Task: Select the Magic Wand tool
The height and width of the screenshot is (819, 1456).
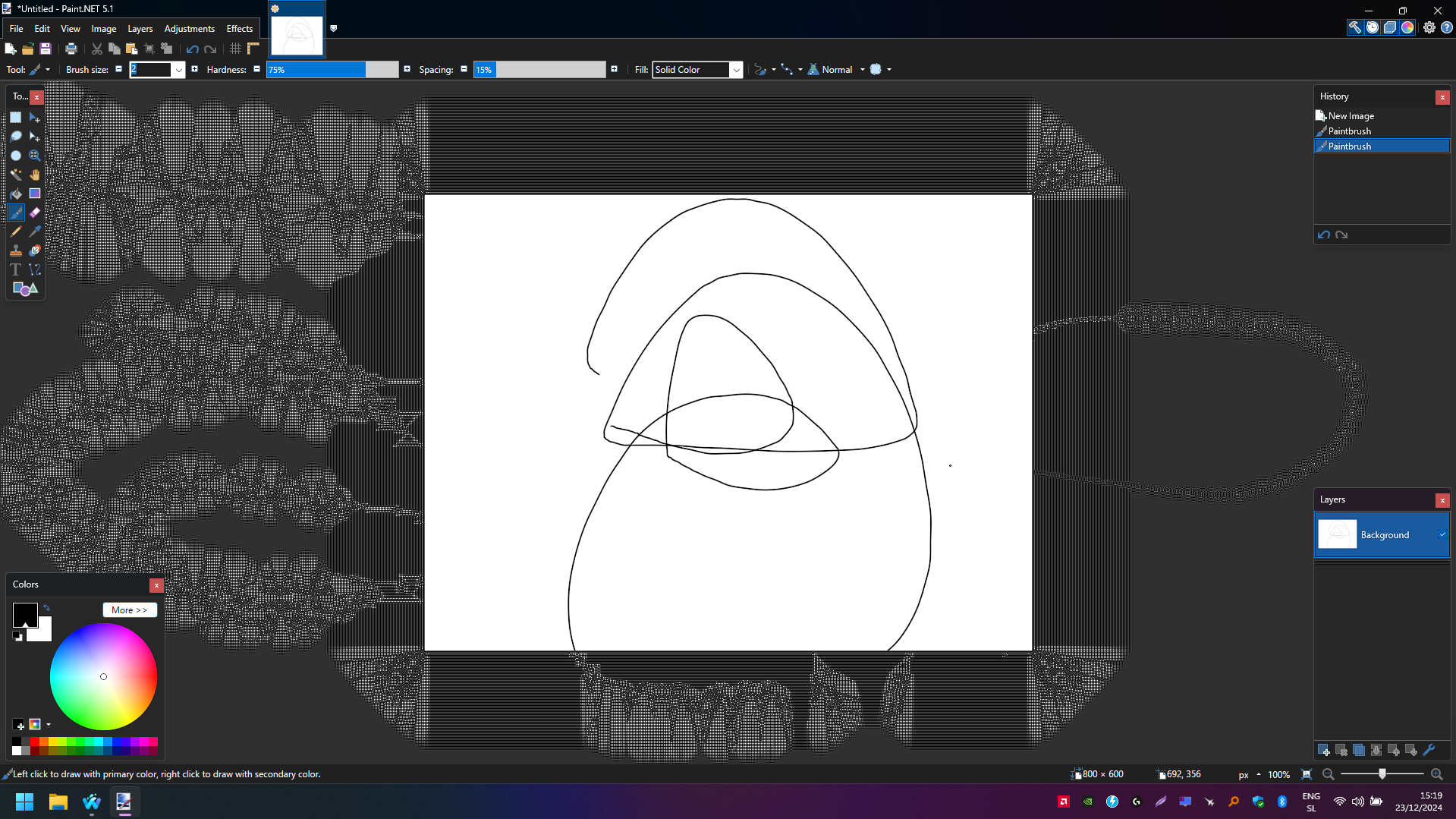Action: coord(16,175)
